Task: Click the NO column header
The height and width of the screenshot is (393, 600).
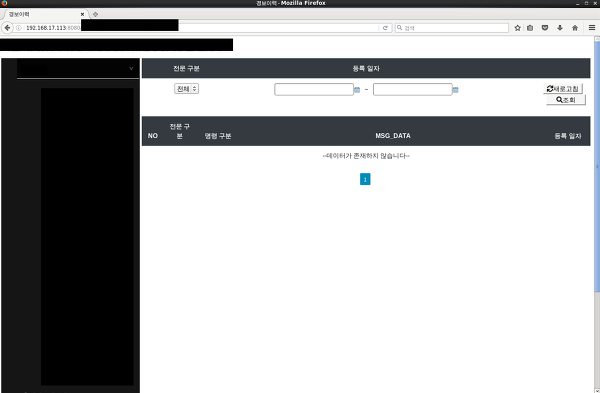Action: [153, 136]
